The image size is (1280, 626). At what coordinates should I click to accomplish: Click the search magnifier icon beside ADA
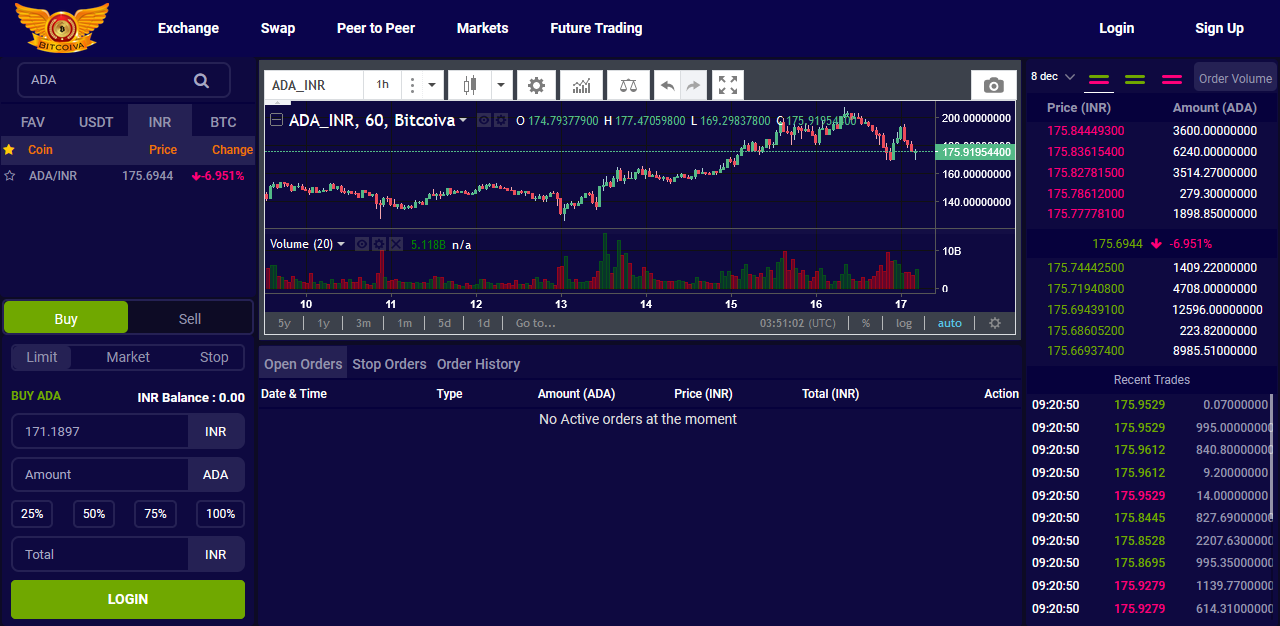[201, 80]
